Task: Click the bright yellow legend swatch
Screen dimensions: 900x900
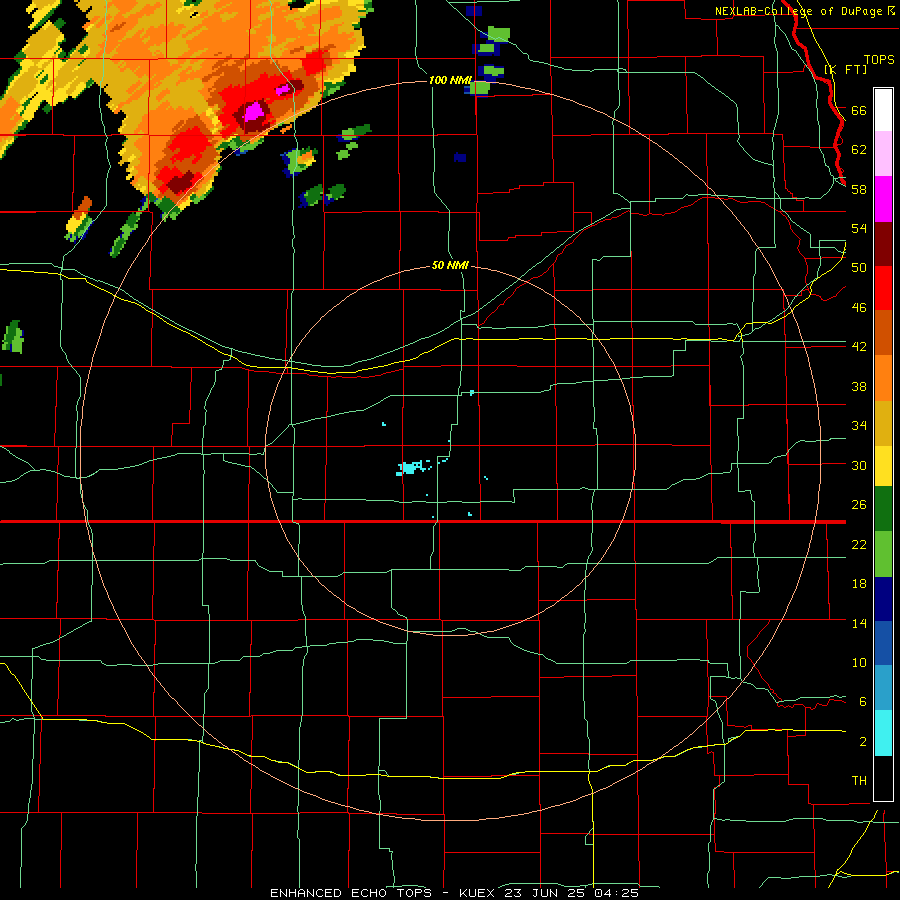Action: click(x=883, y=466)
